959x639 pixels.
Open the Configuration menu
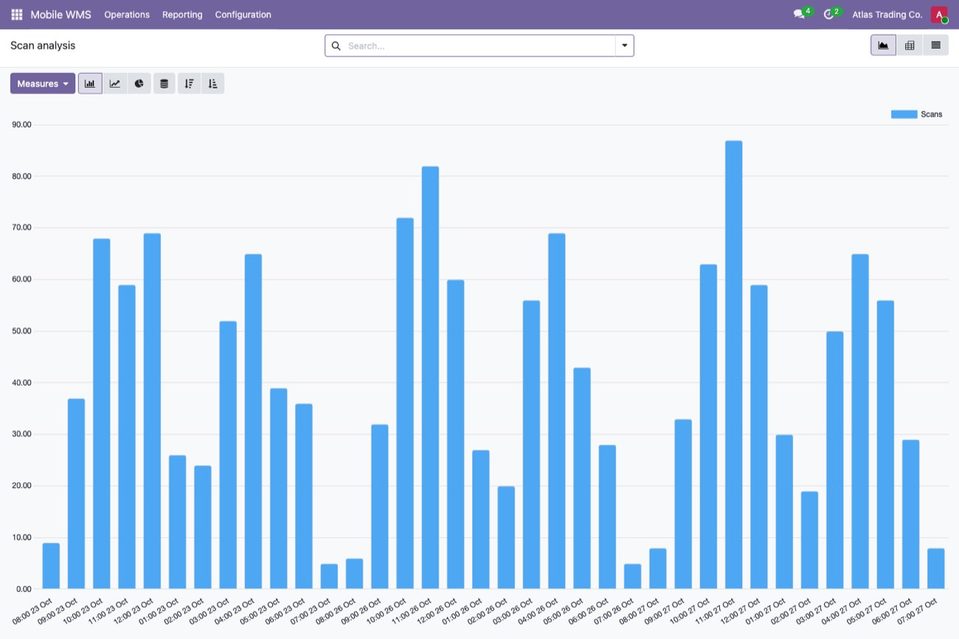pyautogui.click(x=243, y=15)
